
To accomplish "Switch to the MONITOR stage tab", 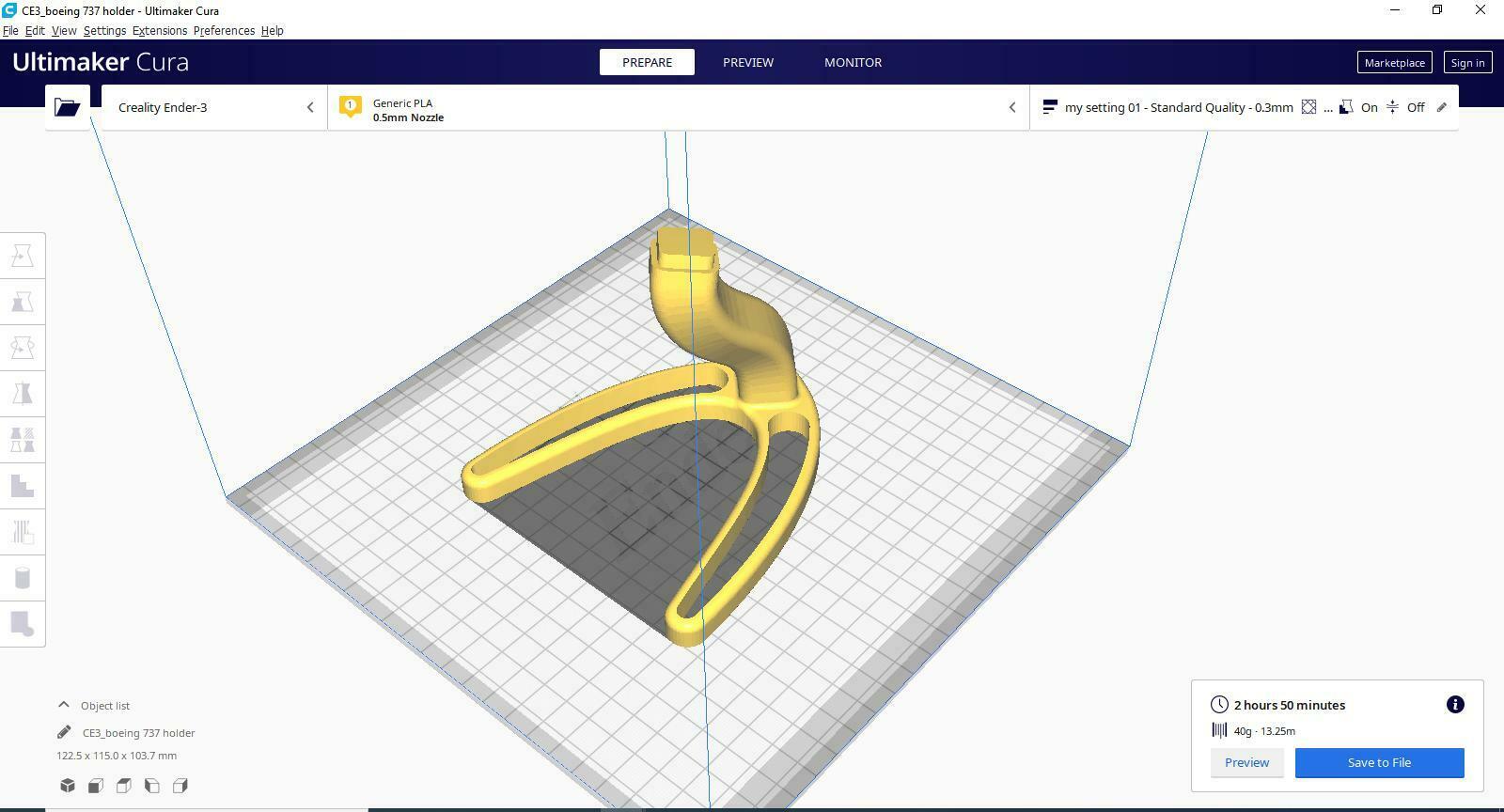I will point(853,62).
